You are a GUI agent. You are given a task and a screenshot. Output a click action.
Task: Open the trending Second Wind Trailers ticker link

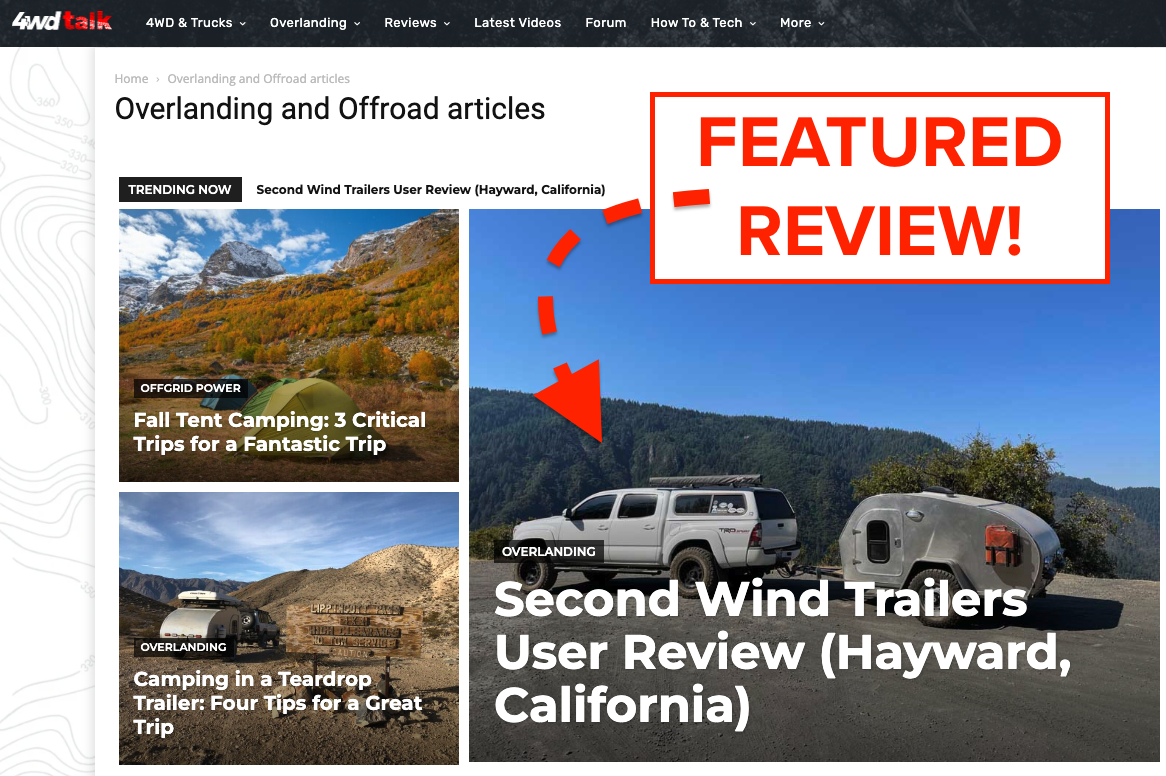click(x=431, y=190)
